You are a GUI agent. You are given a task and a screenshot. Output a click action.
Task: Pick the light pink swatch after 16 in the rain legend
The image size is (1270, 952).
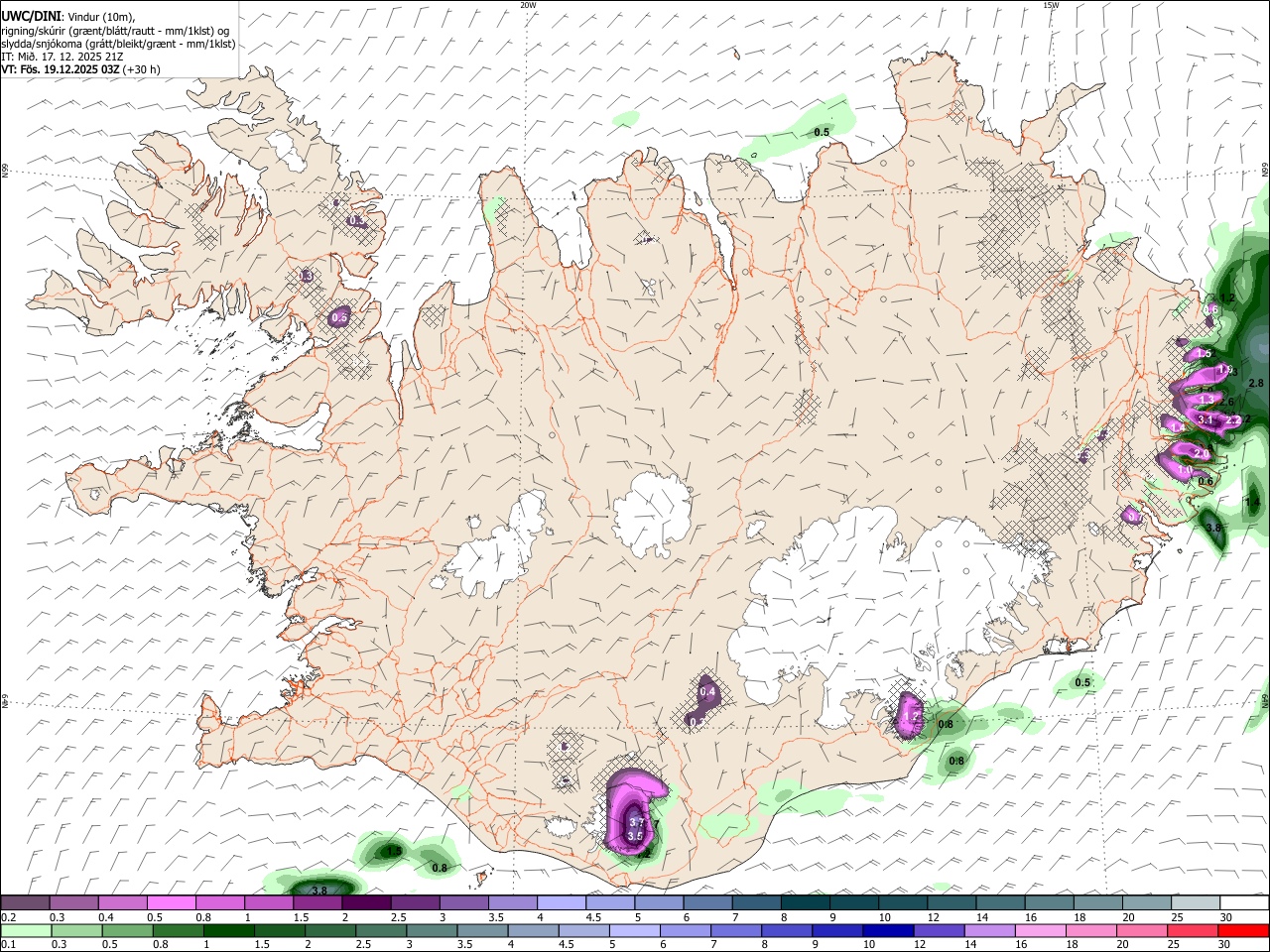pyautogui.click(x=1041, y=930)
